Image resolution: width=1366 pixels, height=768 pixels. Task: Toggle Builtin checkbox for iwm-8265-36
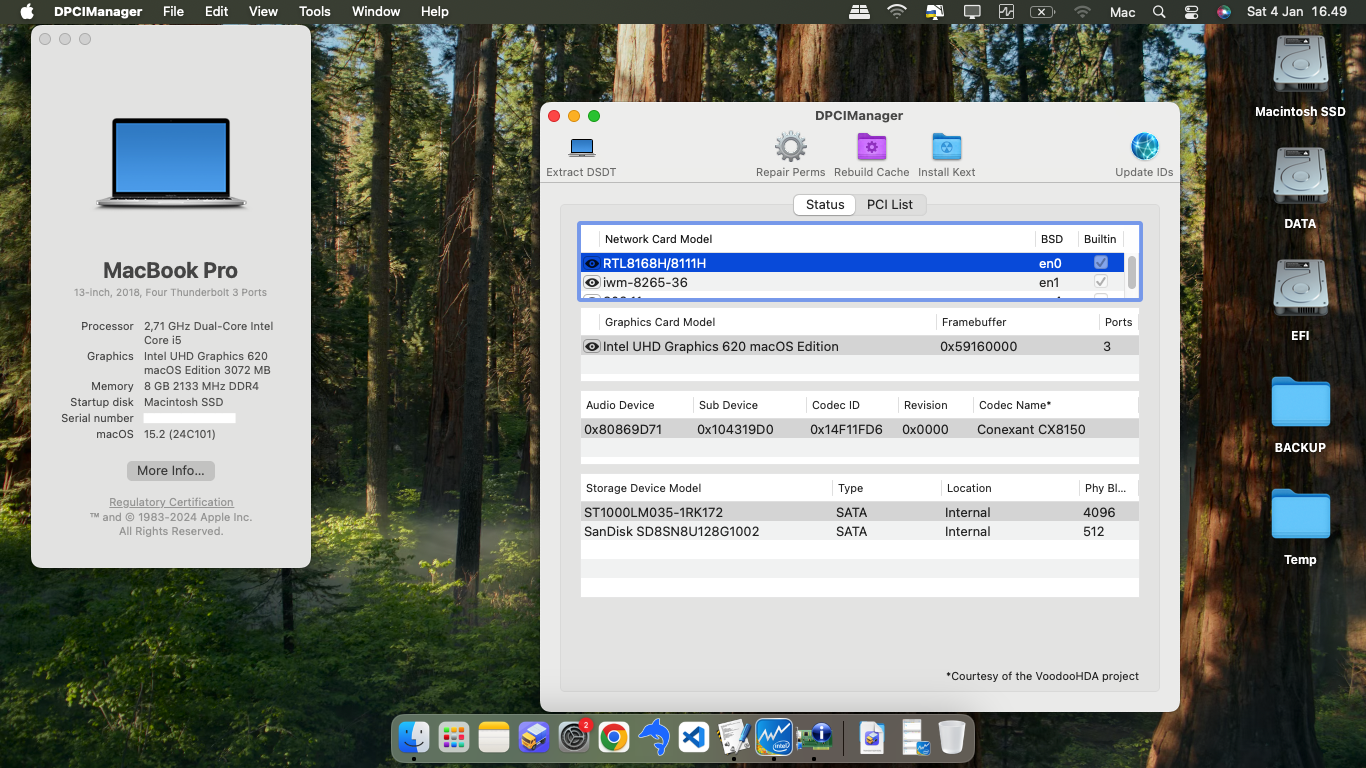[1101, 282]
